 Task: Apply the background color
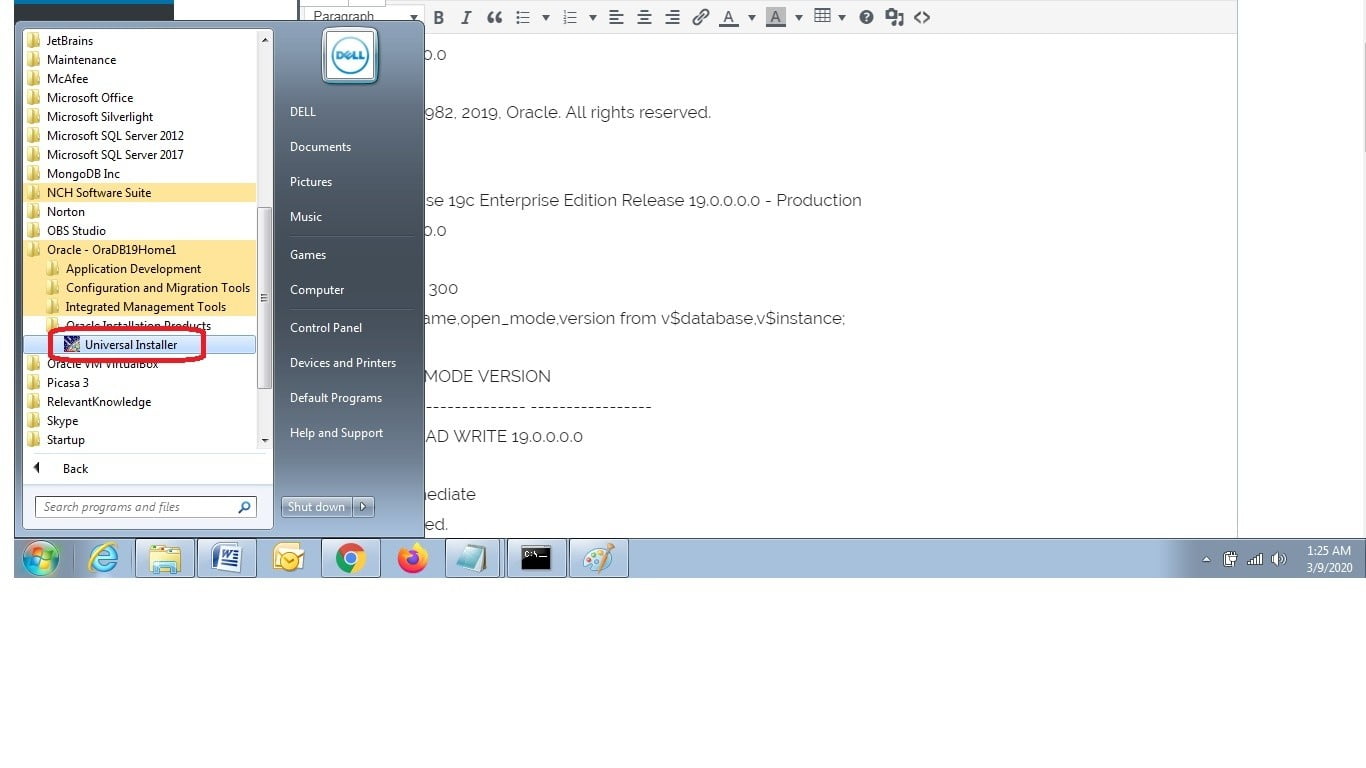[775, 17]
